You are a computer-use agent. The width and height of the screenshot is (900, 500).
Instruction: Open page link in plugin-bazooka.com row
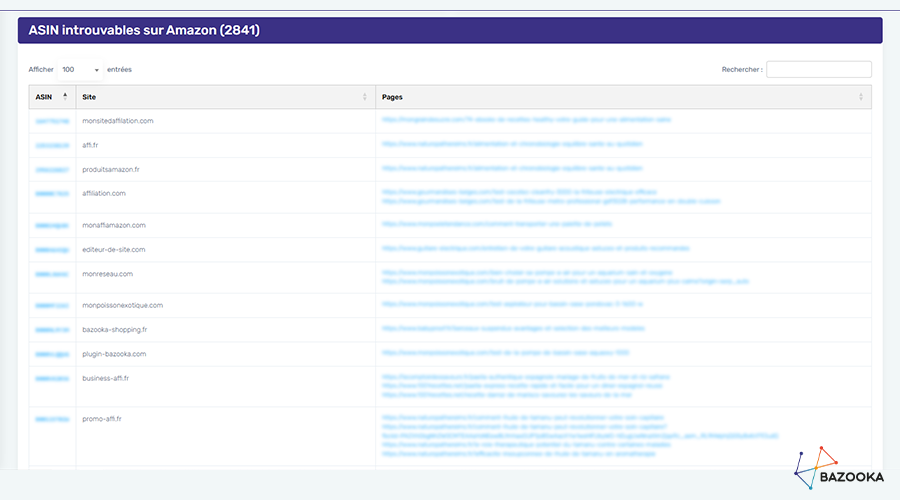[x=506, y=352]
